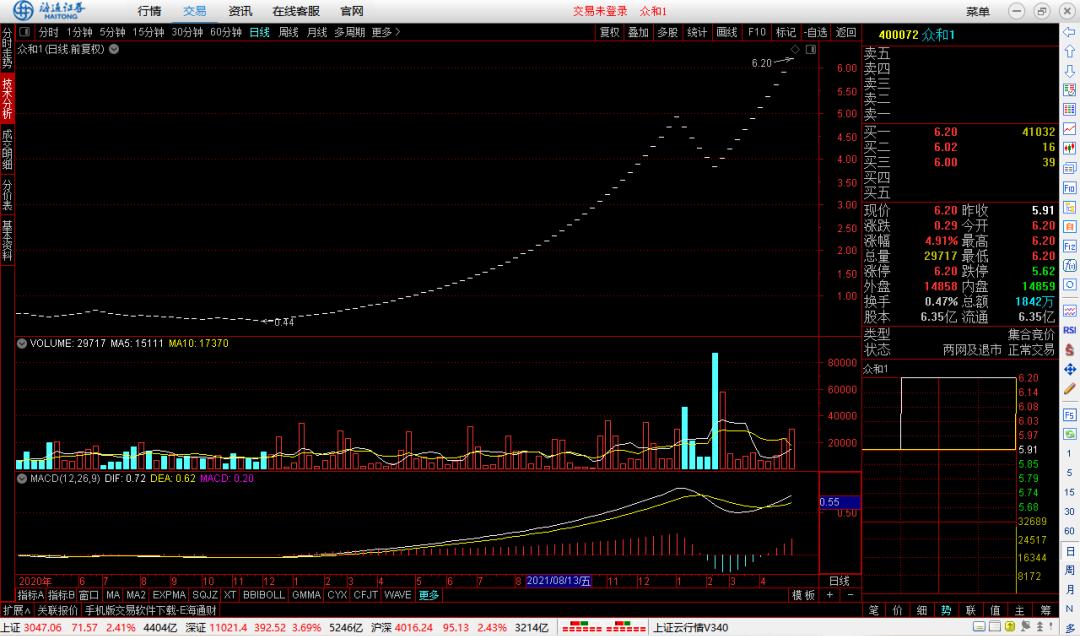Open the 资讯 news menu
The image size is (1080, 636).
(x=240, y=11)
